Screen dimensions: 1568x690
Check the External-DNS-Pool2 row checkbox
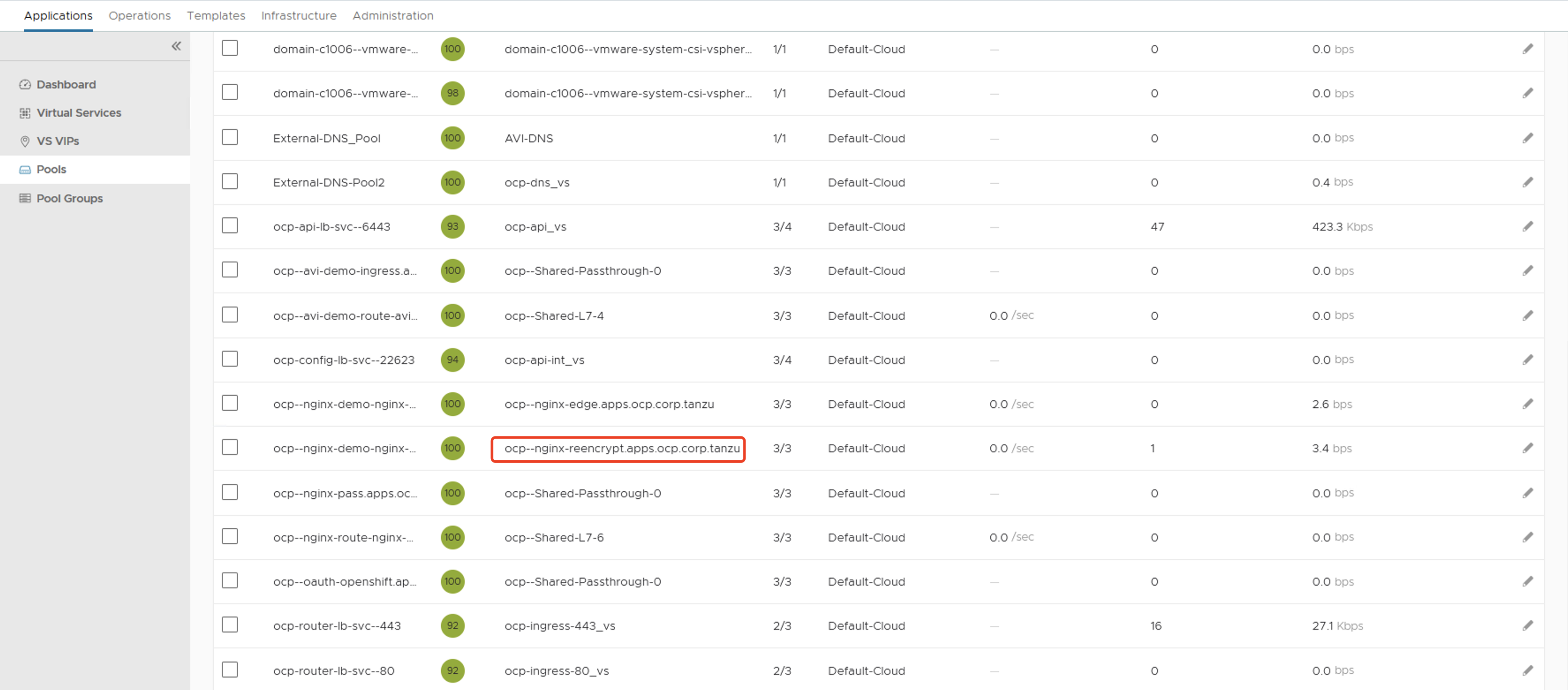(x=230, y=182)
